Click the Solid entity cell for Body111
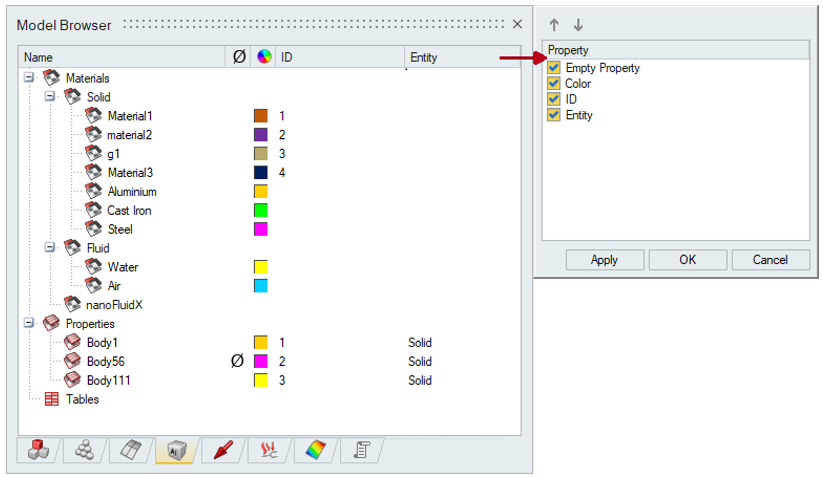This screenshot has height=477, width=823. tap(420, 380)
